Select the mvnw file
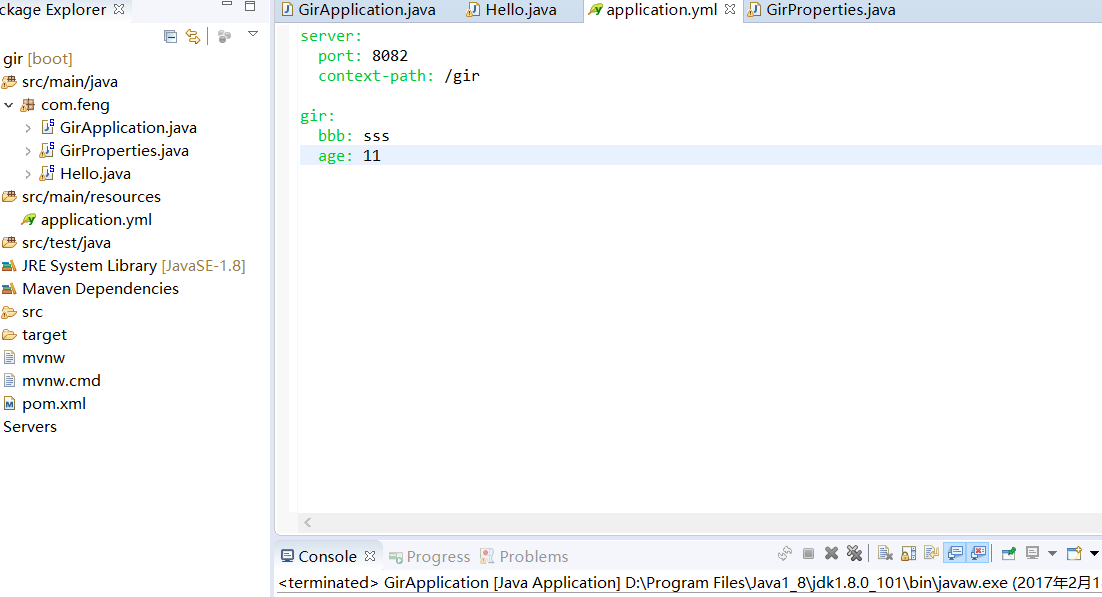The height and width of the screenshot is (597, 1102). (44, 358)
